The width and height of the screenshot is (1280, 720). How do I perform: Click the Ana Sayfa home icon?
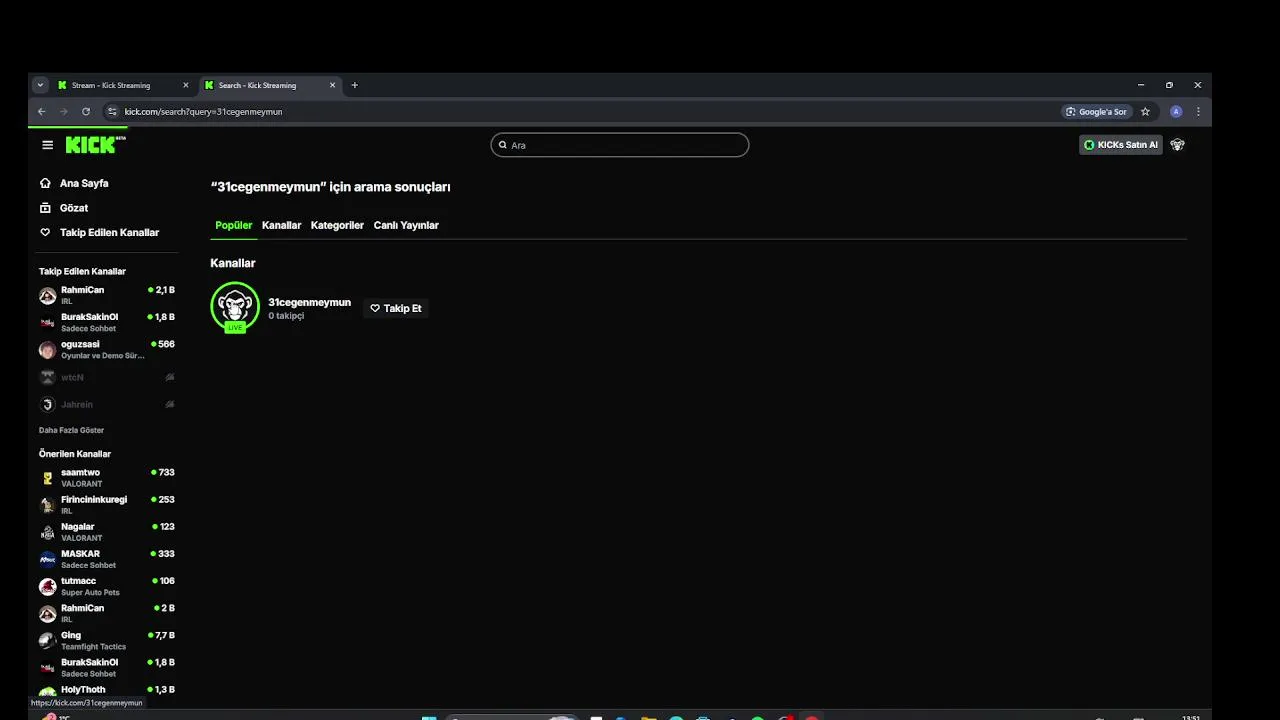click(45, 183)
